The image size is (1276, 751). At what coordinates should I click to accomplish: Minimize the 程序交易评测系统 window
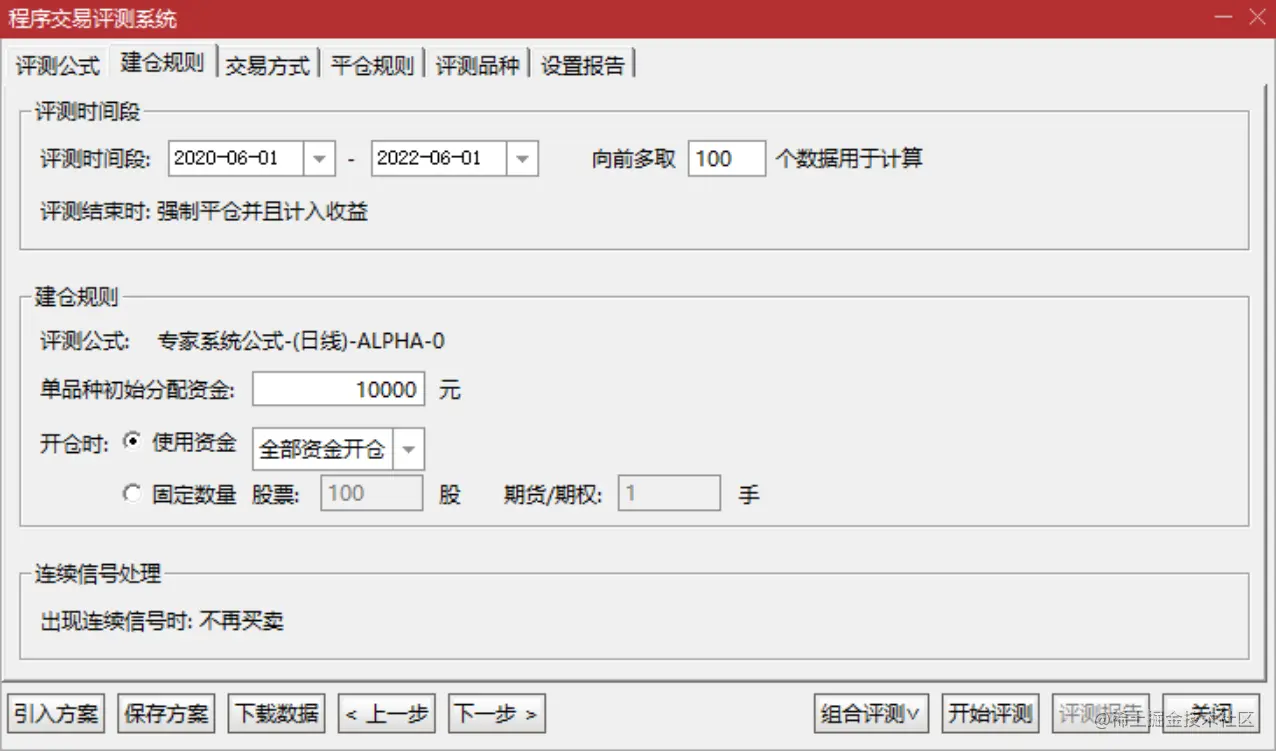pos(1223,18)
